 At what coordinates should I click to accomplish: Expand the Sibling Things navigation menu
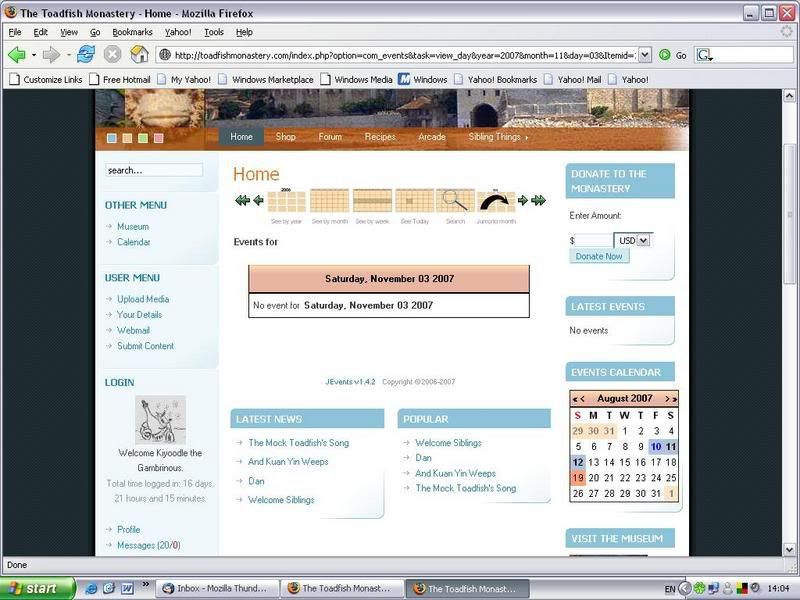498,137
